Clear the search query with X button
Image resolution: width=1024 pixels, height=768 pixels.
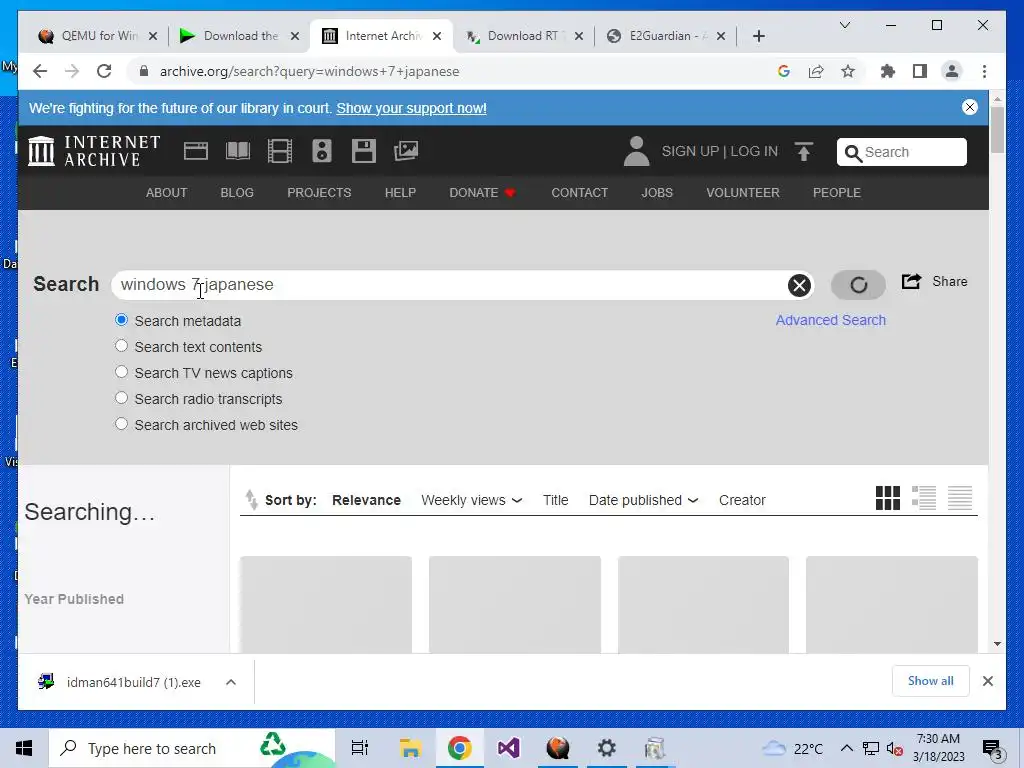coord(799,285)
